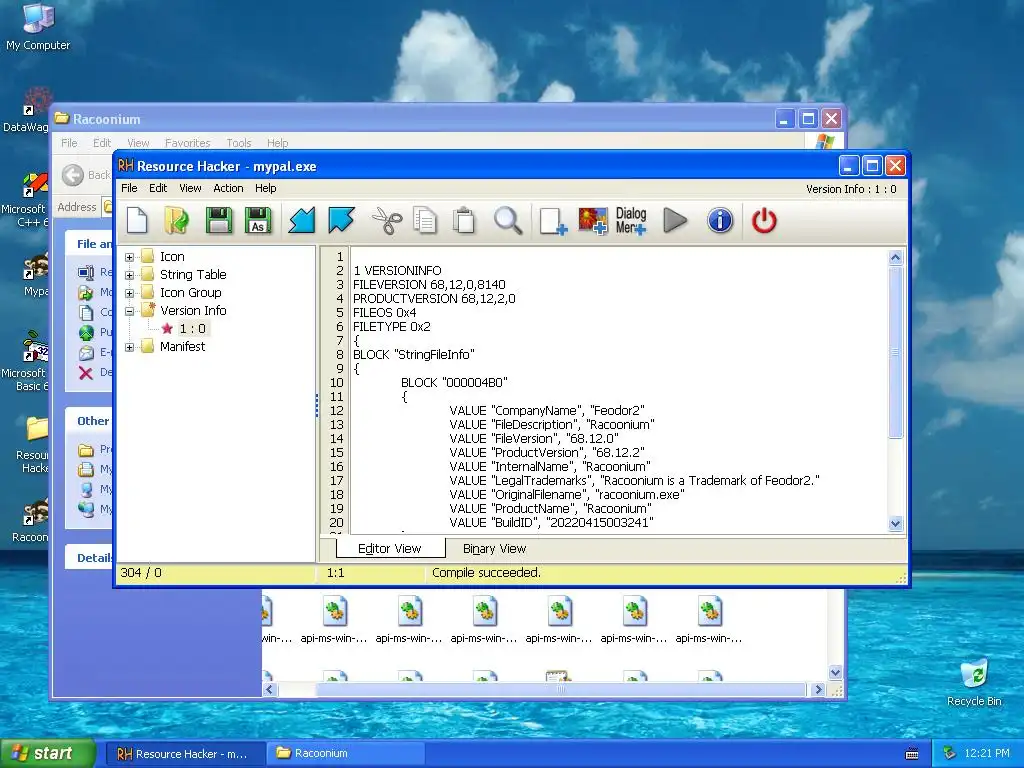The height and width of the screenshot is (768, 1024).
Task: Click the red power exit icon
Action: click(x=764, y=220)
